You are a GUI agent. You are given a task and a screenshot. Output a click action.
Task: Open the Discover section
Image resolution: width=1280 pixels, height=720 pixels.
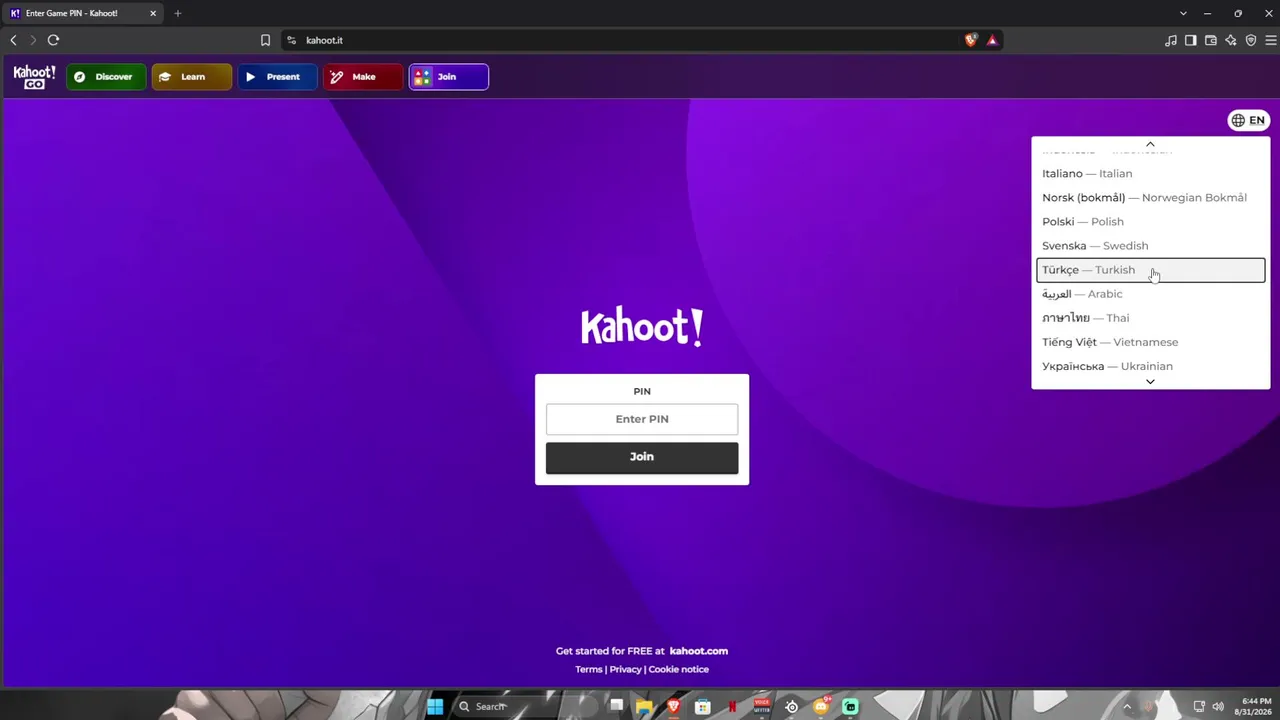click(x=106, y=77)
